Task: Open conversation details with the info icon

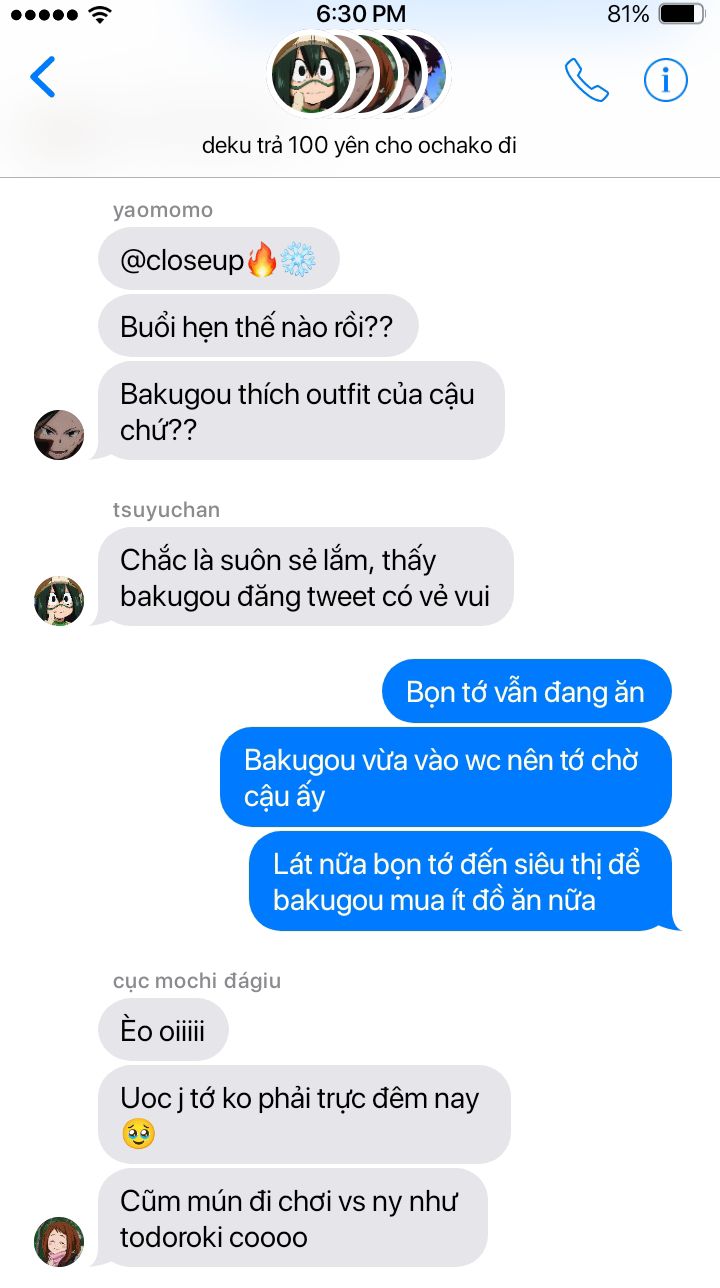Action: (x=666, y=80)
